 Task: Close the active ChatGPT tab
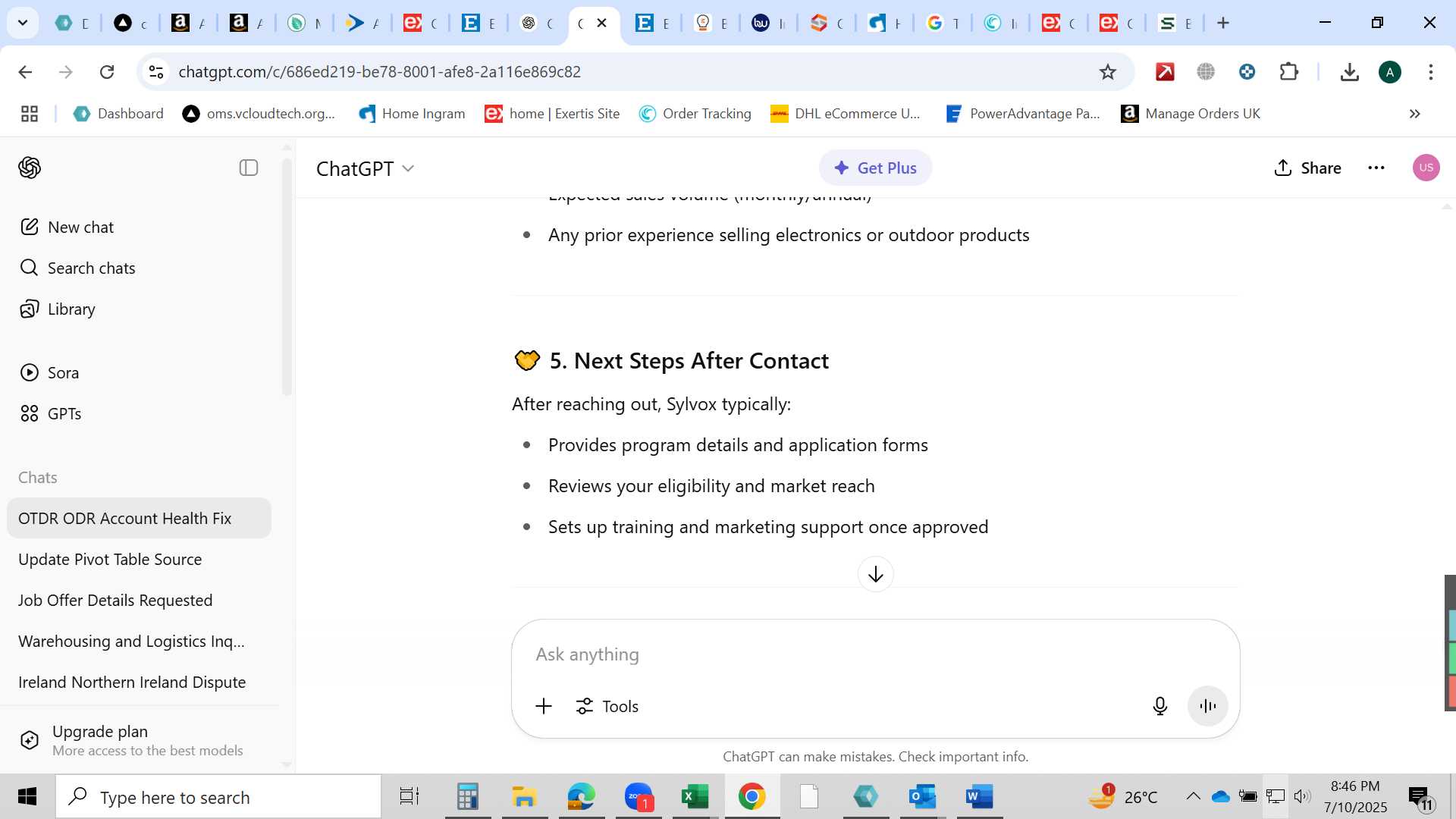pos(602,23)
